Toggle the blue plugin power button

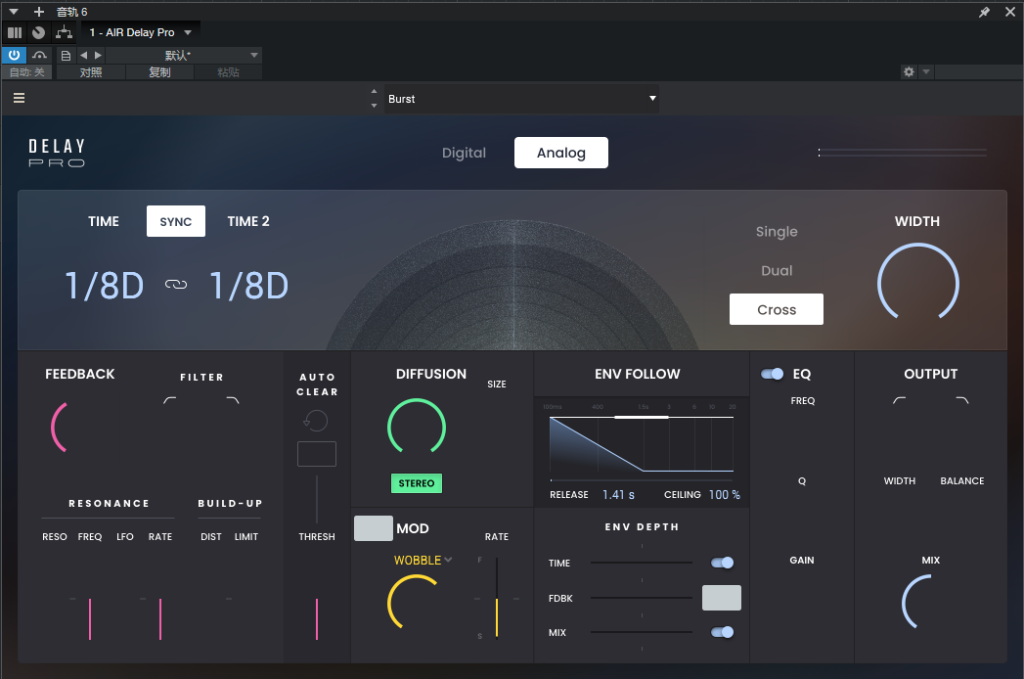tap(14, 55)
